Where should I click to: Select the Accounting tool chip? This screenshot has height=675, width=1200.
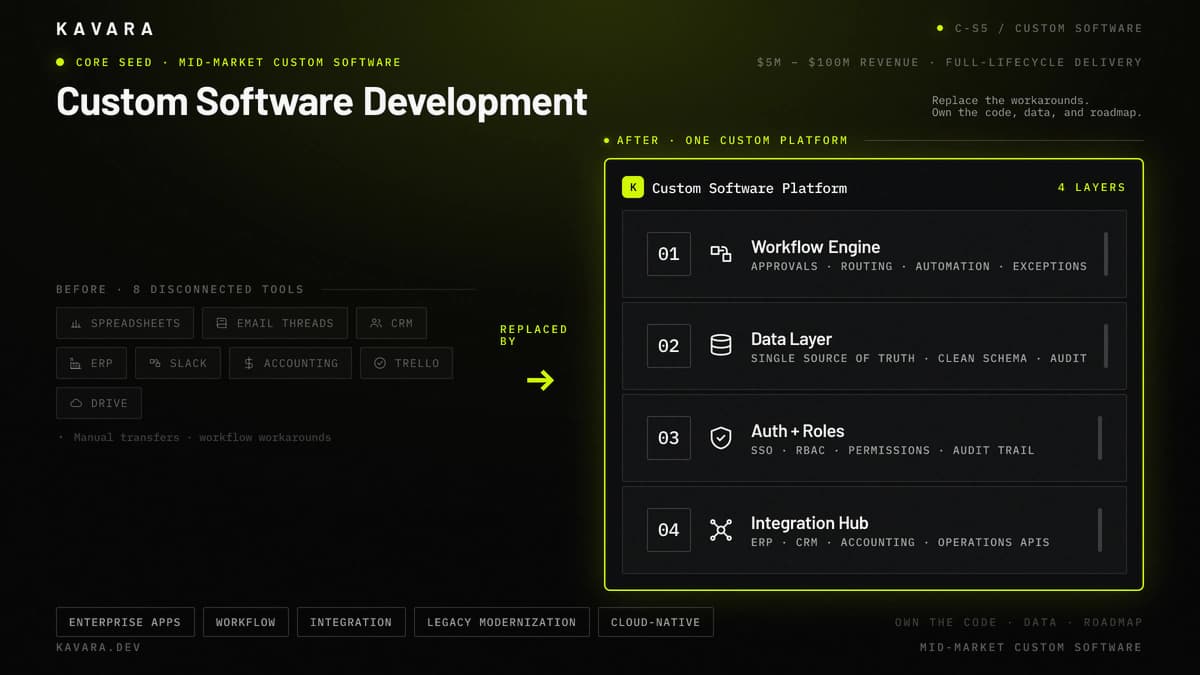click(x=291, y=363)
